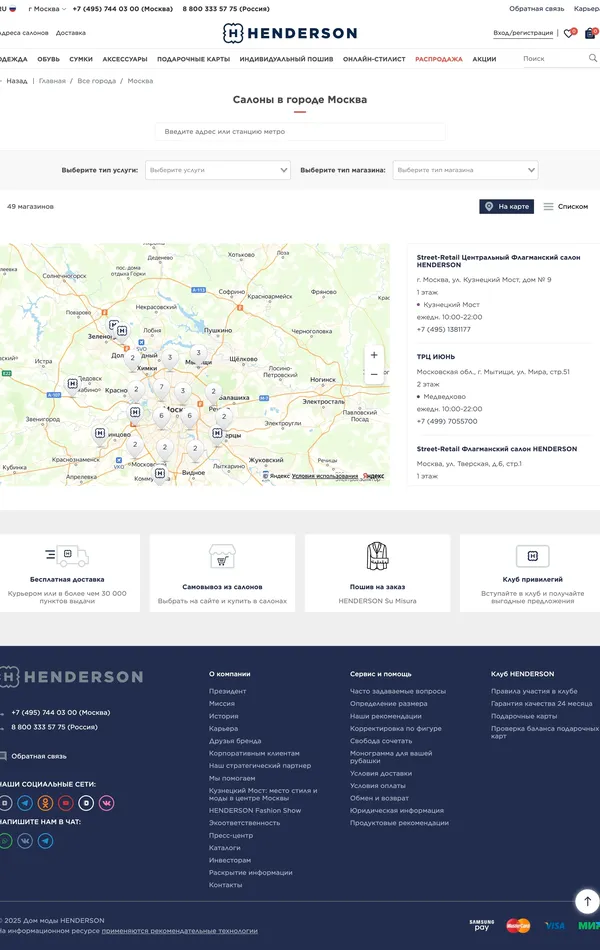Open the favorites heart icon
The width and height of the screenshot is (600, 950).
[569, 33]
